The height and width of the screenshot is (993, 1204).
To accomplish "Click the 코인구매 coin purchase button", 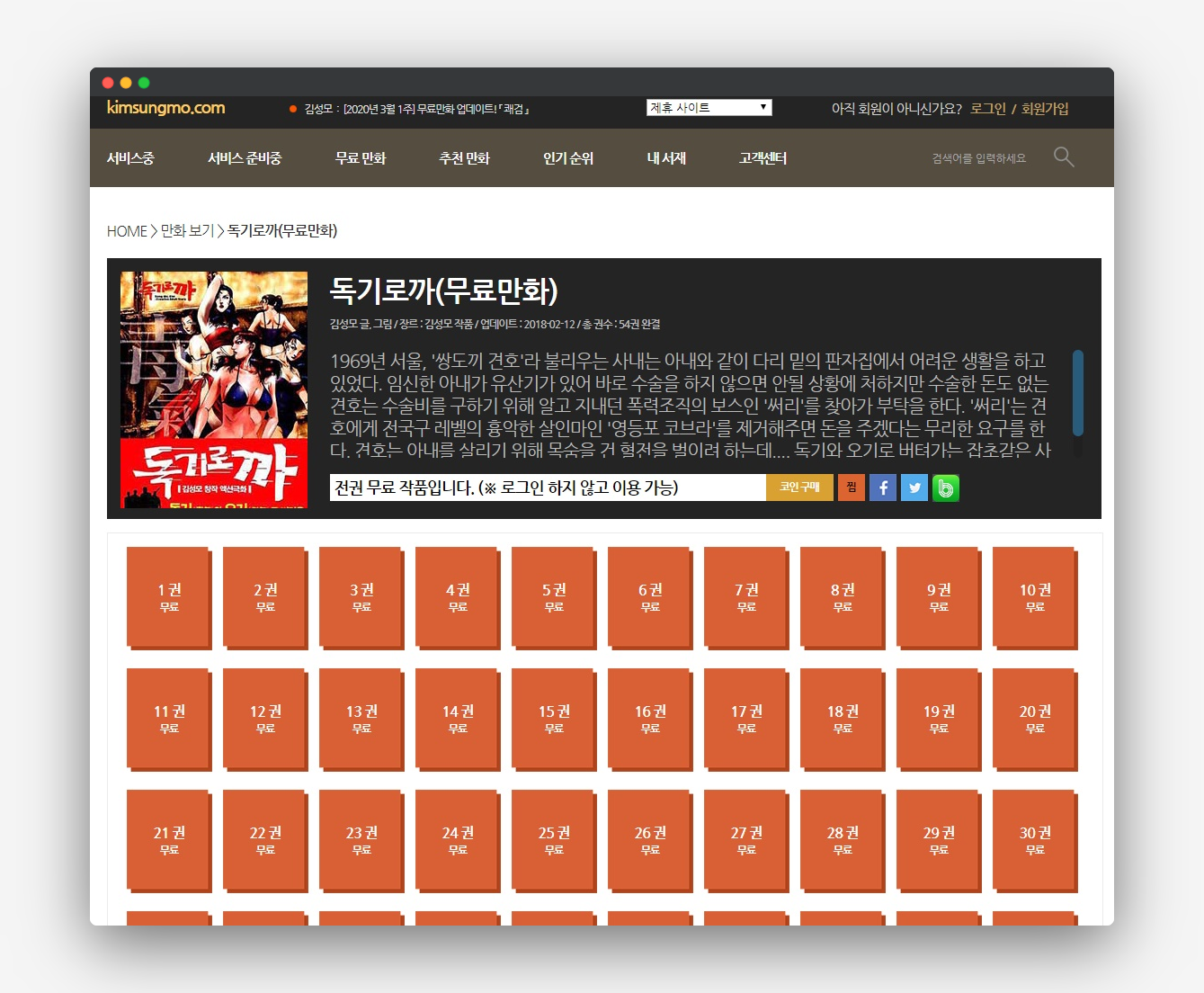I will pos(799,488).
